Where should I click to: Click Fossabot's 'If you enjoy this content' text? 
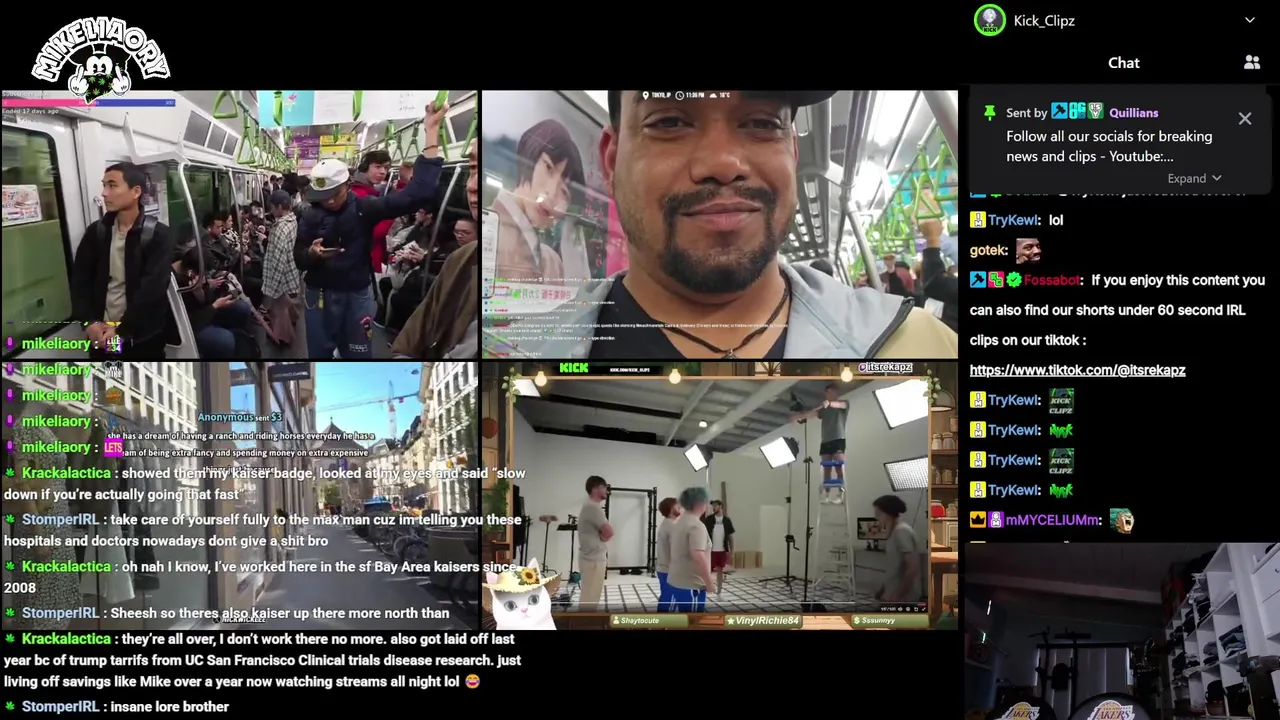[x=1117, y=310]
